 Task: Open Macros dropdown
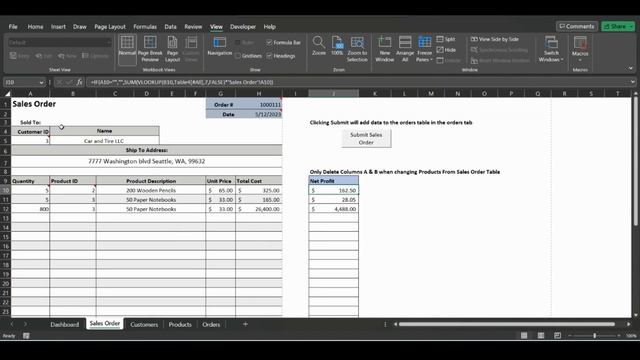[580, 49]
